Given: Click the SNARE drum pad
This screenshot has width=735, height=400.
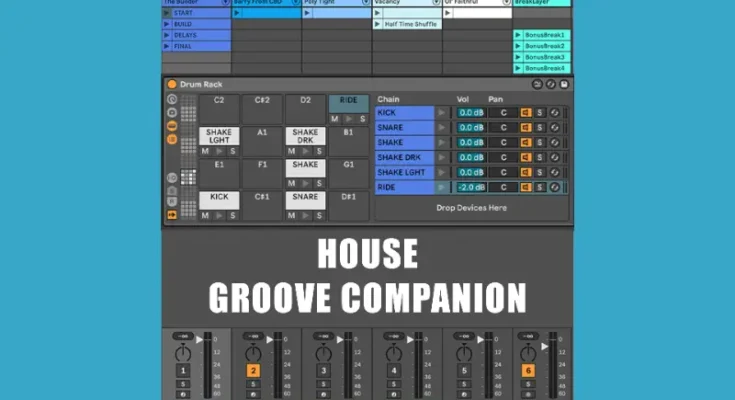Looking at the screenshot, I should pyautogui.click(x=305, y=198).
